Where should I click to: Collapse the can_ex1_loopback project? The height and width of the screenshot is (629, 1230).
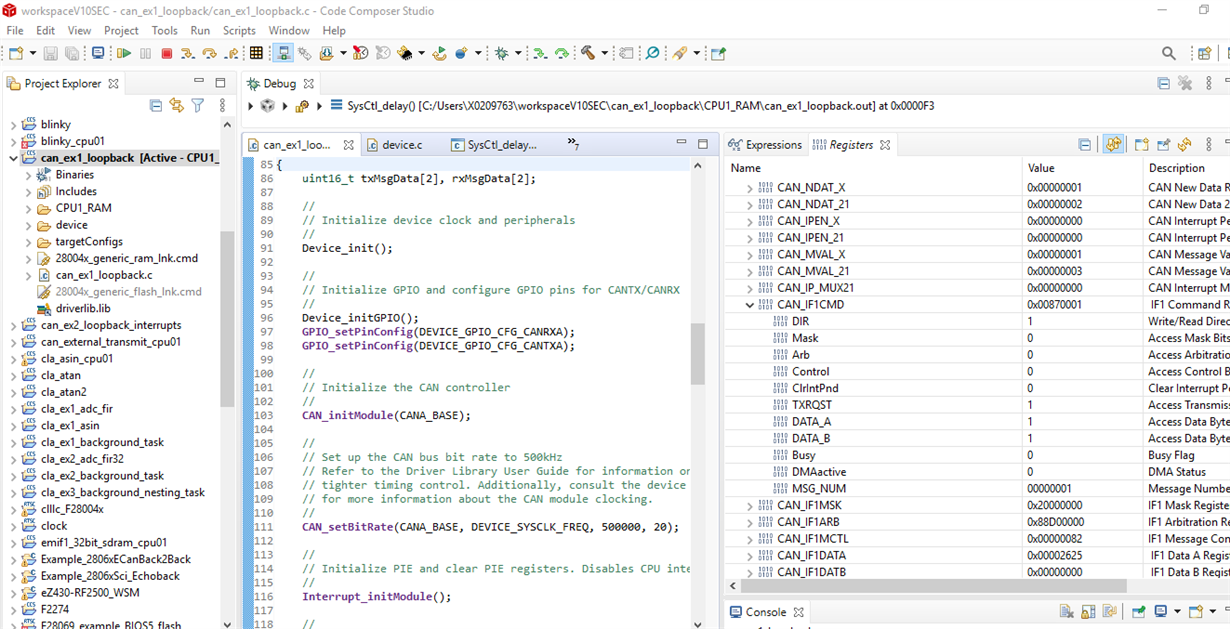(x=14, y=158)
